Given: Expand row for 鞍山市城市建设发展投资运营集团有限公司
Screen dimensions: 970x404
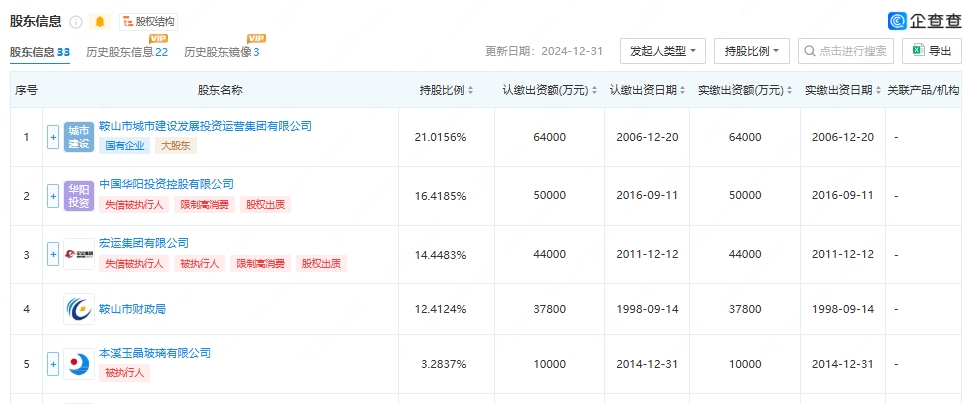Looking at the screenshot, I should 53,137.
